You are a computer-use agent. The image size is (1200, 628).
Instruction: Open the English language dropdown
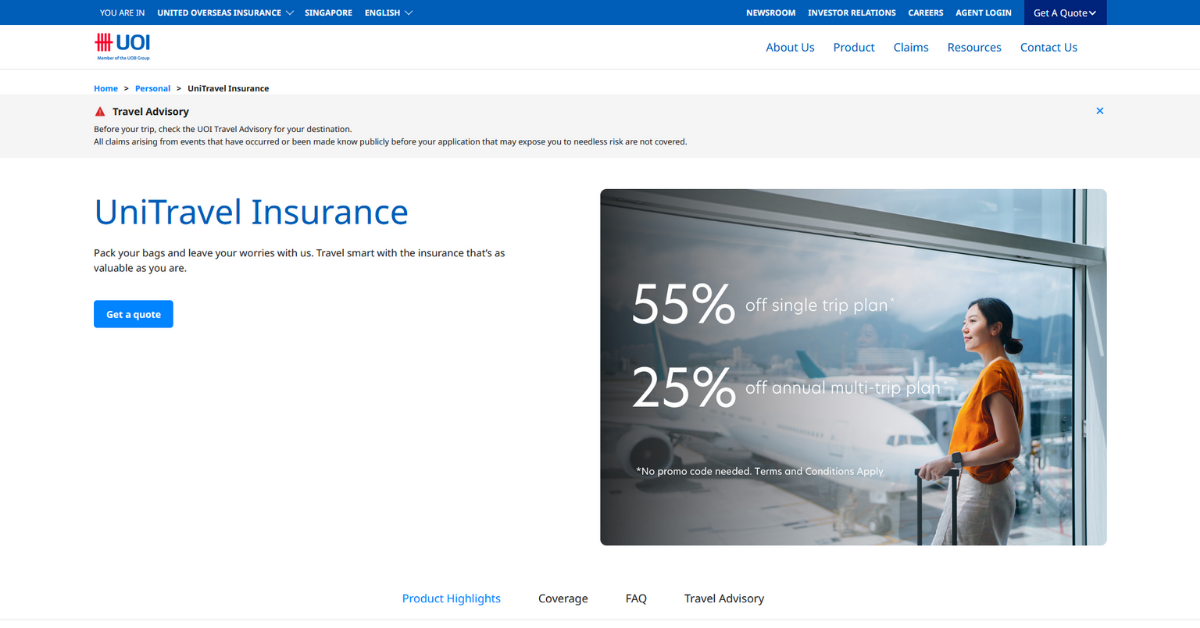(x=388, y=13)
